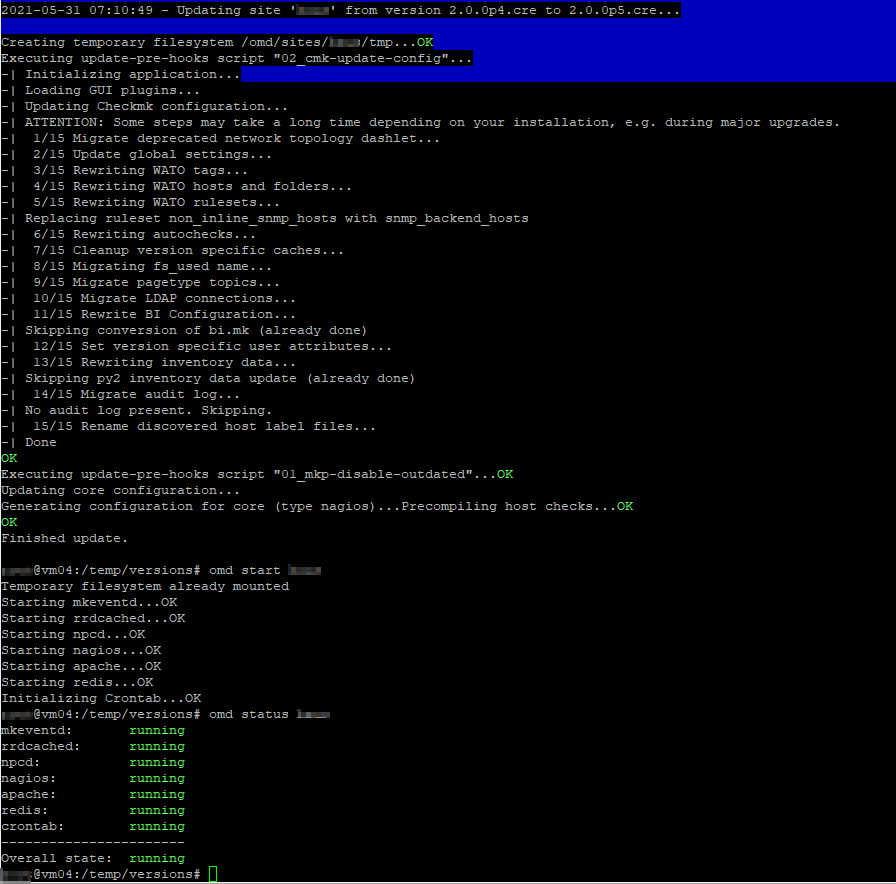The width and height of the screenshot is (896, 884).
Task: Click the "Finished update." line
Action: [65, 539]
